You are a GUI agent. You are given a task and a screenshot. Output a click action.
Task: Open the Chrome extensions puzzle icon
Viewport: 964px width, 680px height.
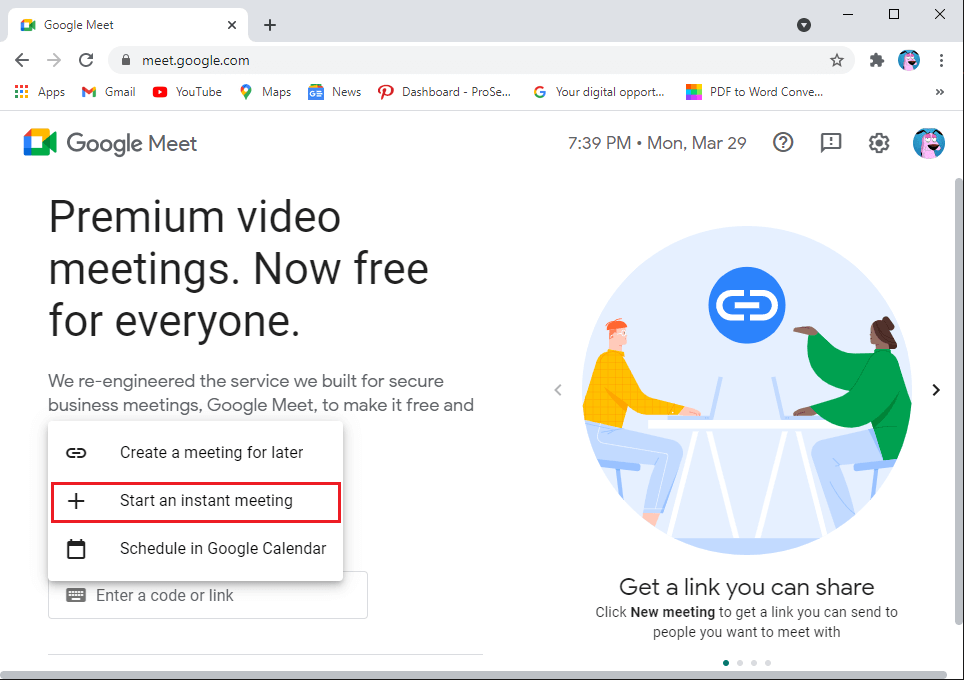point(877,60)
